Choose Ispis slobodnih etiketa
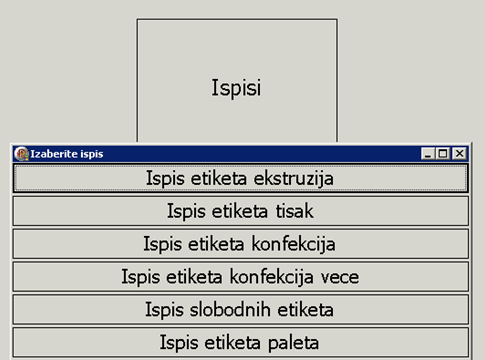 tap(240, 309)
